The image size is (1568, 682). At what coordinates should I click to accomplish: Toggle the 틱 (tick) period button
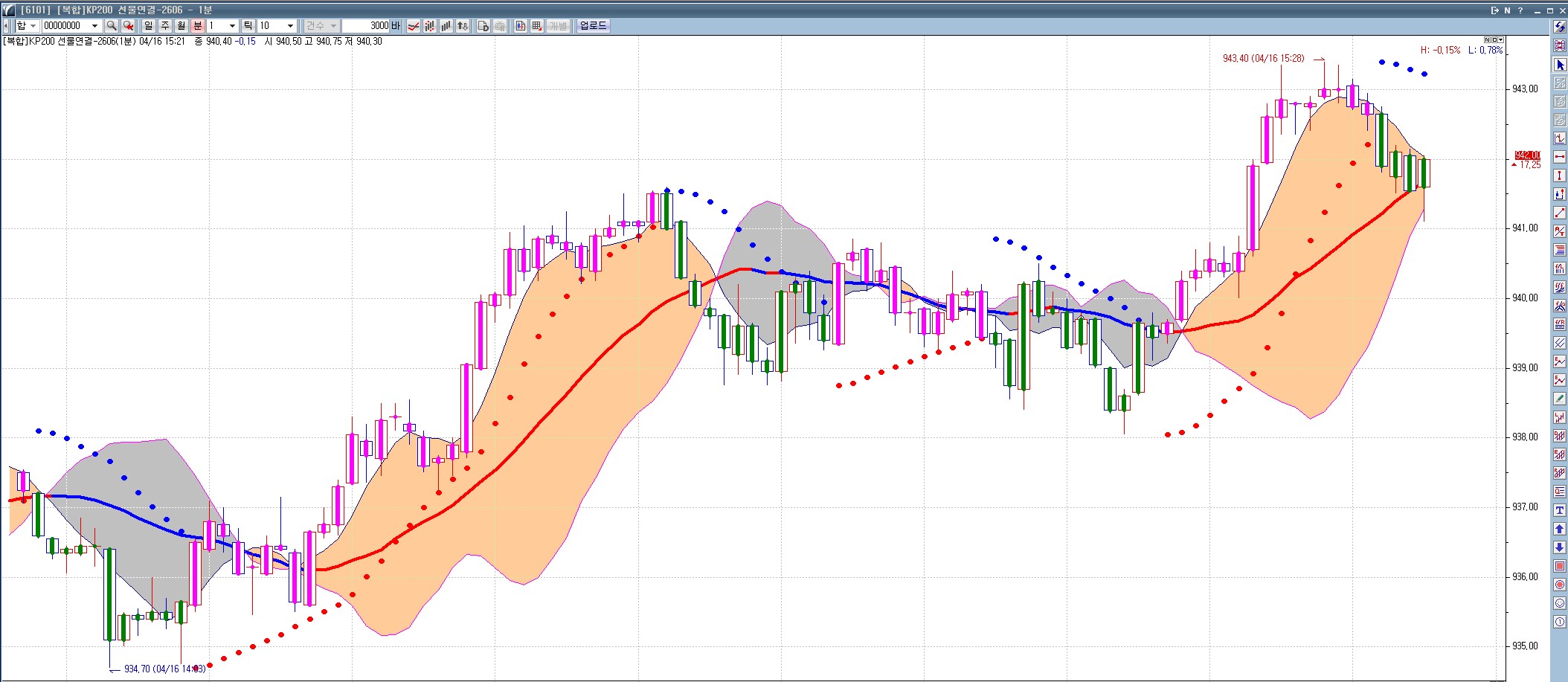click(x=248, y=26)
